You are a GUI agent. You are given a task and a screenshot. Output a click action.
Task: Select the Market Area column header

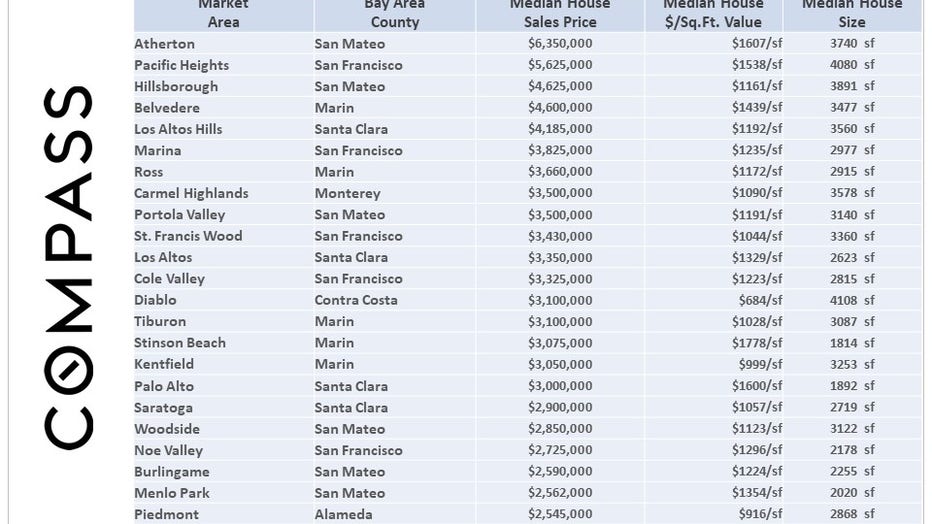pos(223,14)
